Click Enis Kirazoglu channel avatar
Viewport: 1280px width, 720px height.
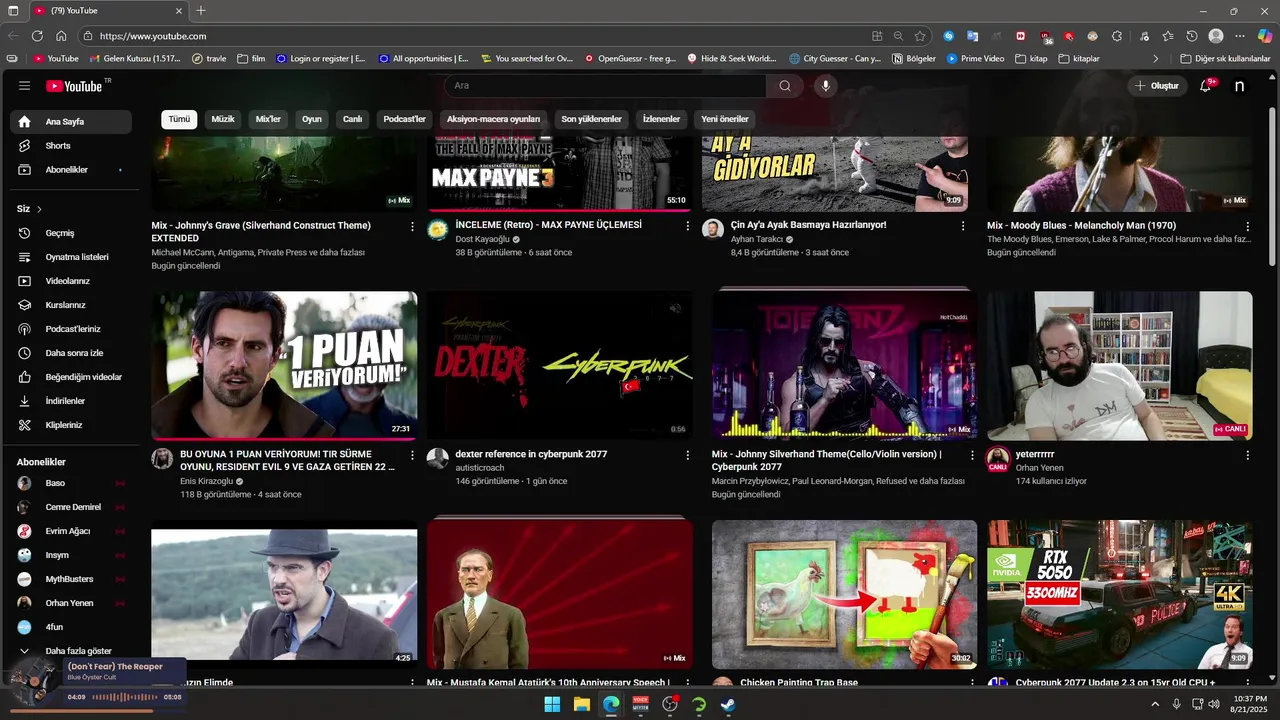pos(162,459)
